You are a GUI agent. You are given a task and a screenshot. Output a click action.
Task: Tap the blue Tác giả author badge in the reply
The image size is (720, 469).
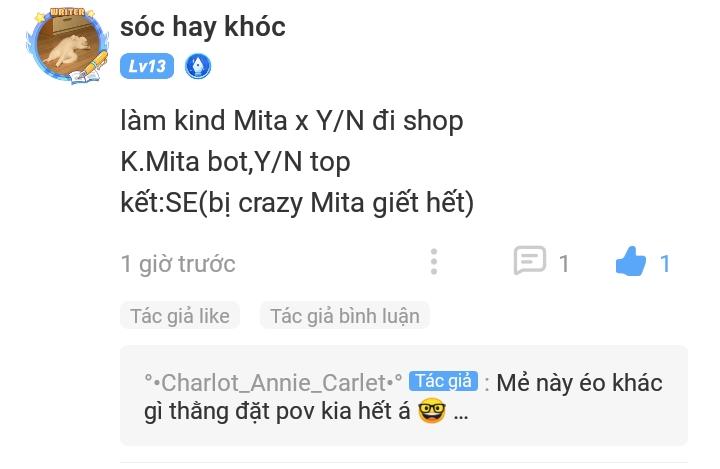coord(443,381)
